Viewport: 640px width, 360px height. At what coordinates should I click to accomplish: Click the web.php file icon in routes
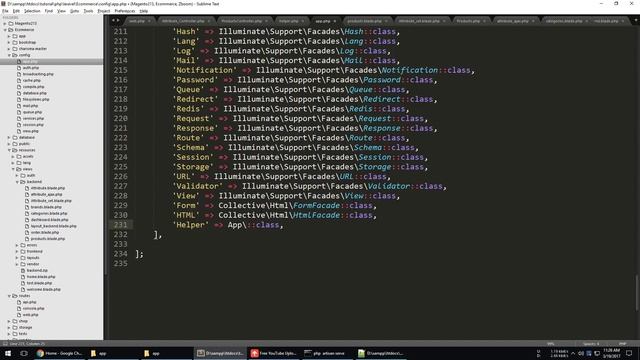[19, 315]
